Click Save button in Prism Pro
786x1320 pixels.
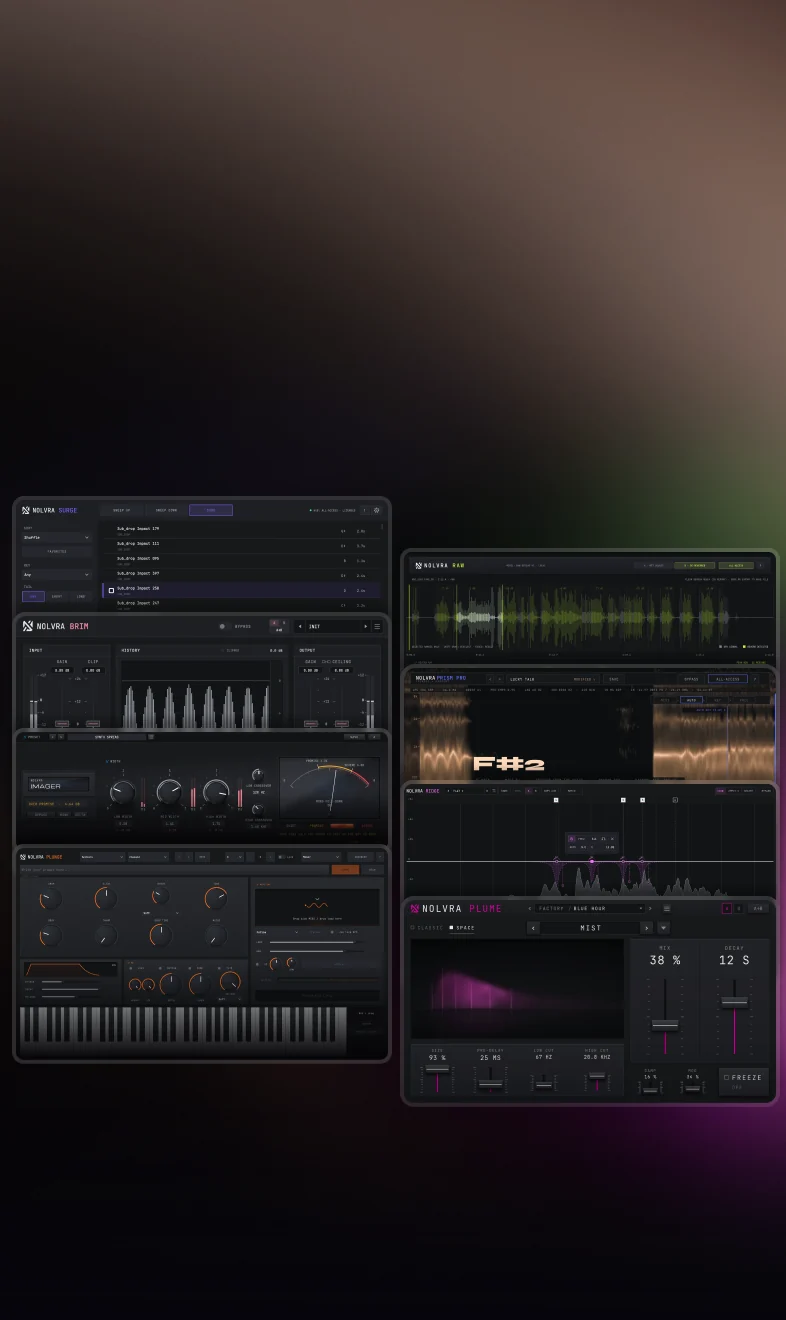613,679
